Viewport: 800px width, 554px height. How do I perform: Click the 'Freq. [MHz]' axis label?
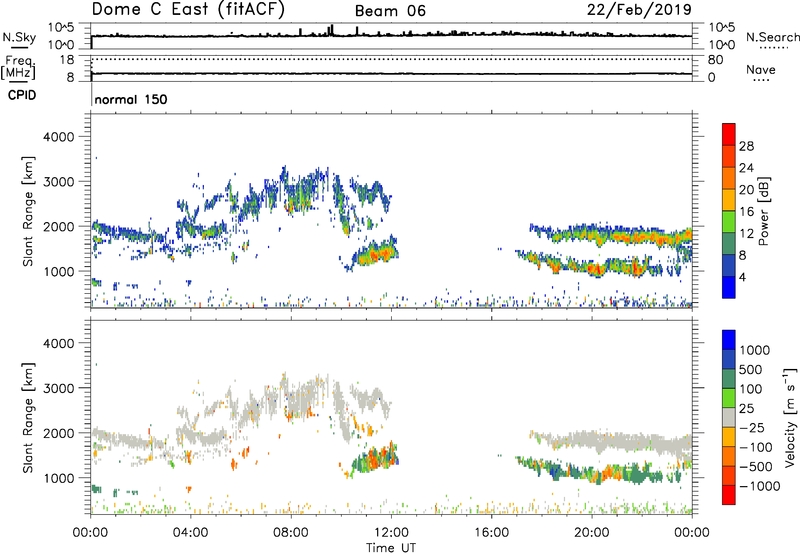19,67
